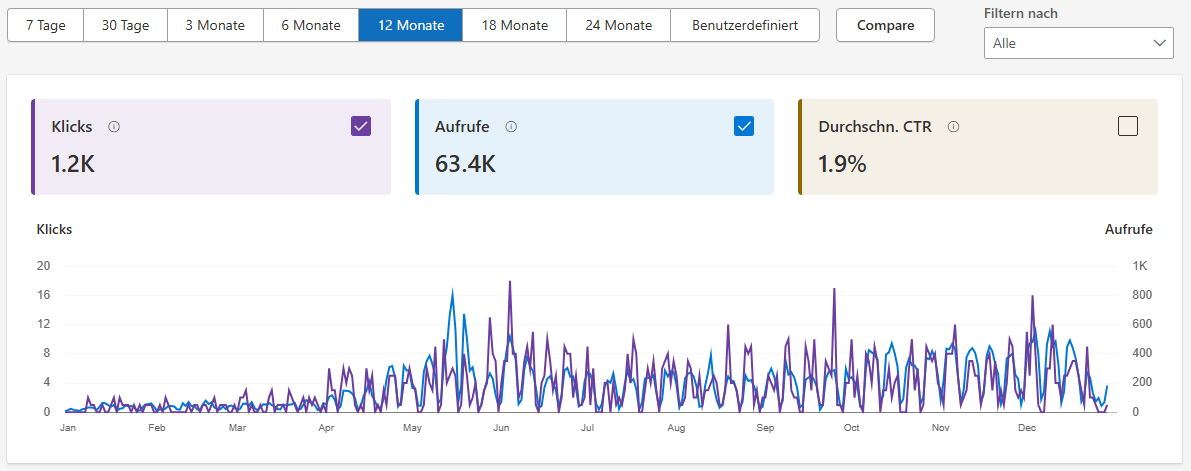Switch to 18 Monate view

point(514,25)
